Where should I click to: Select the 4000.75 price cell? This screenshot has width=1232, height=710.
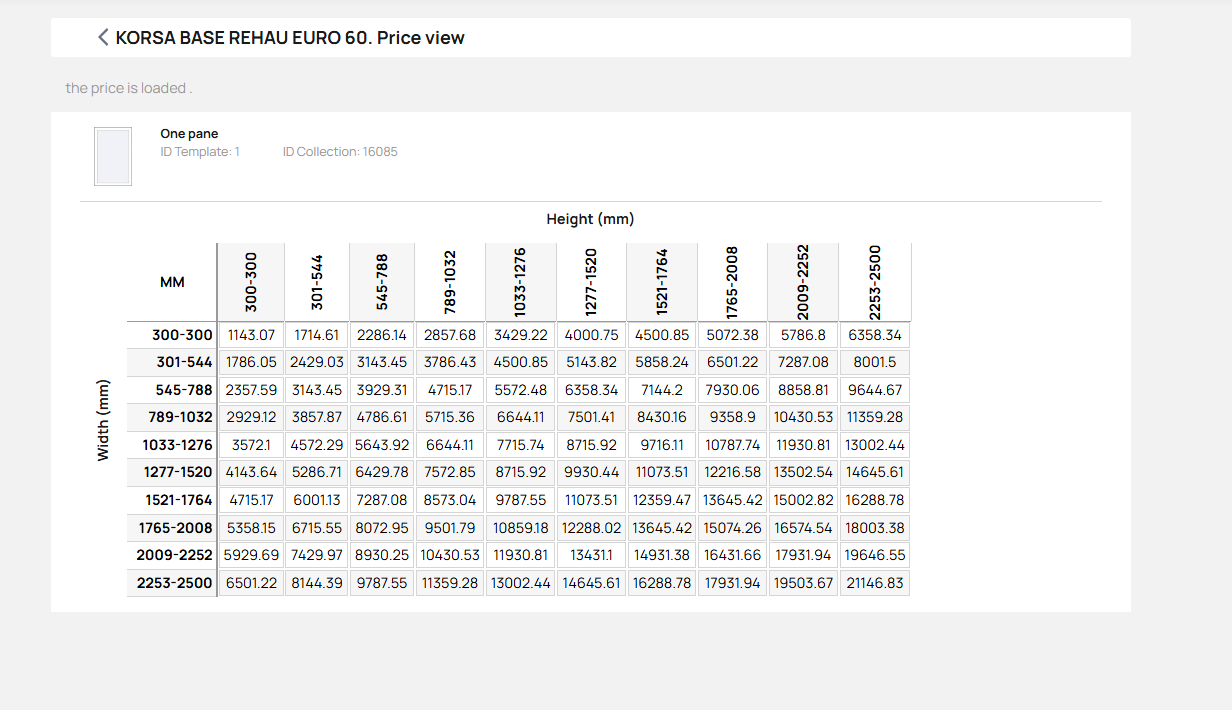tap(591, 336)
